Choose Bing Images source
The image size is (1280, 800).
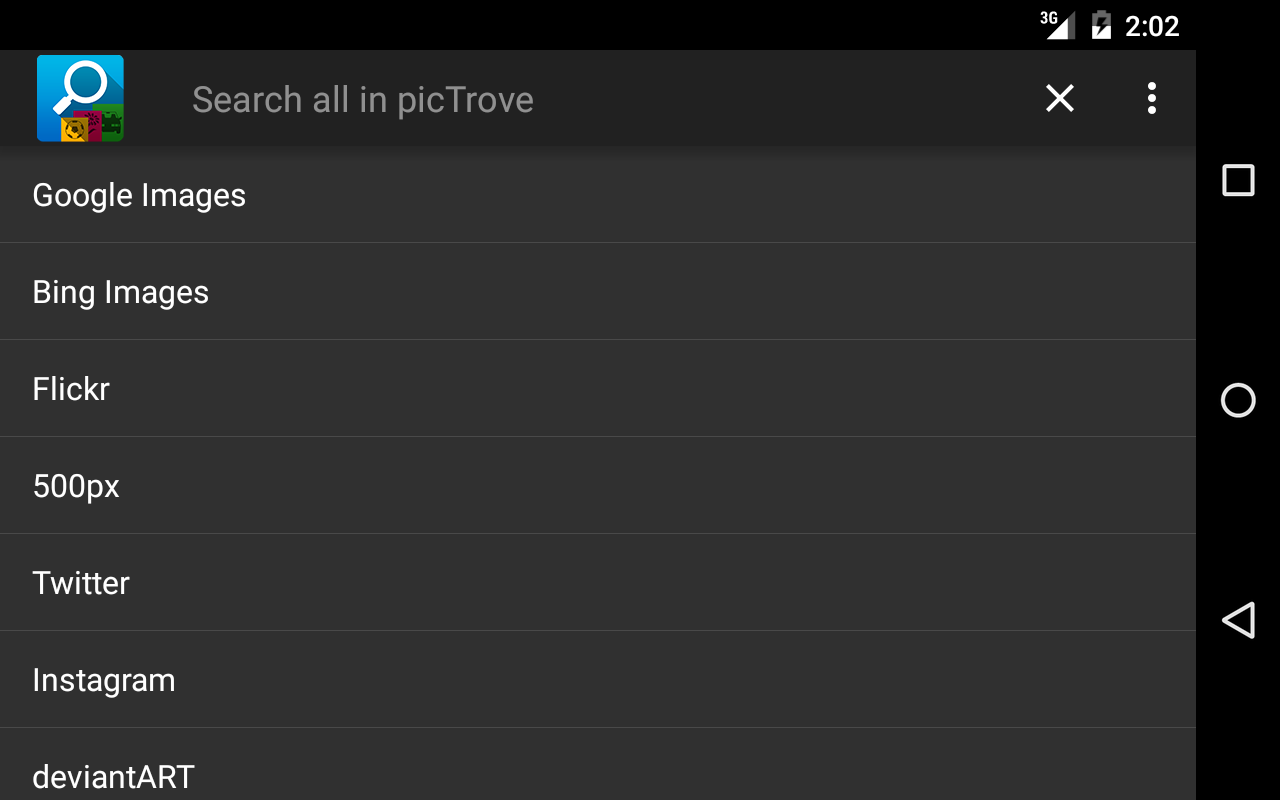pos(121,292)
